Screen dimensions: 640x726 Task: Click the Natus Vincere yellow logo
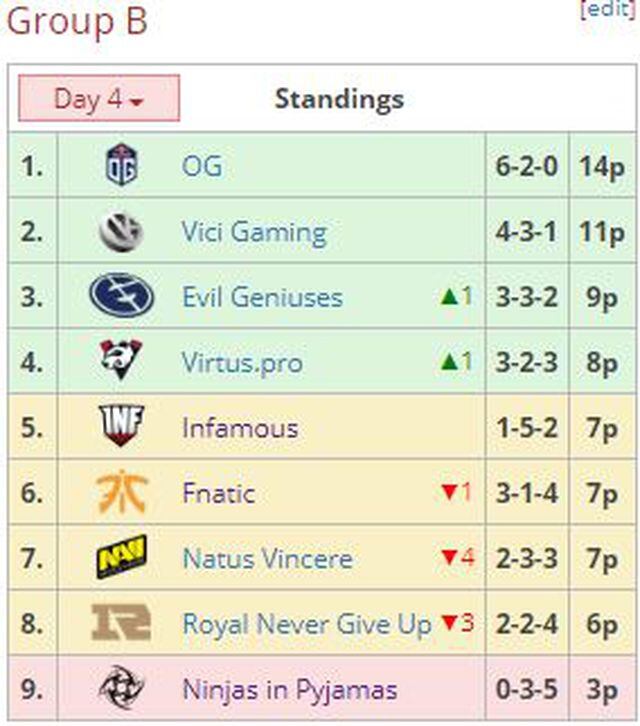[121, 557]
